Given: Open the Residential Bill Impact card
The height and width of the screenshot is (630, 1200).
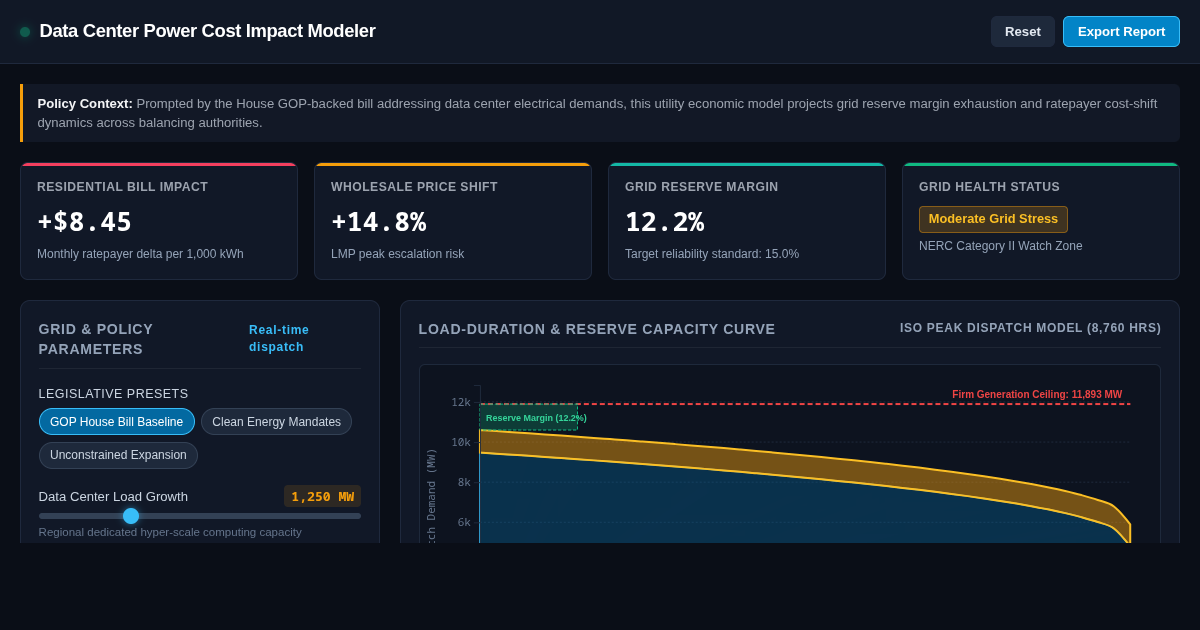Looking at the screenshot, I should click(159, 221).
